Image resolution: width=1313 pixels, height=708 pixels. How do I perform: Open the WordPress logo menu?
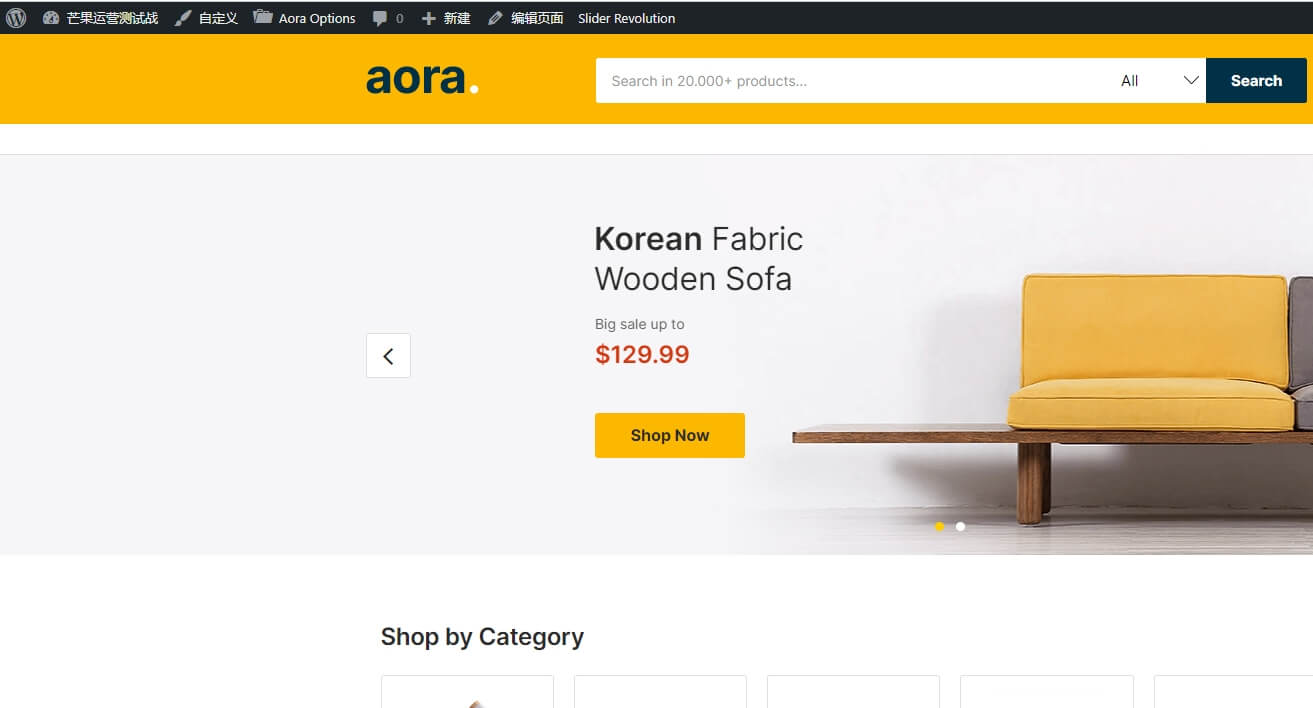tap(15, 17)
